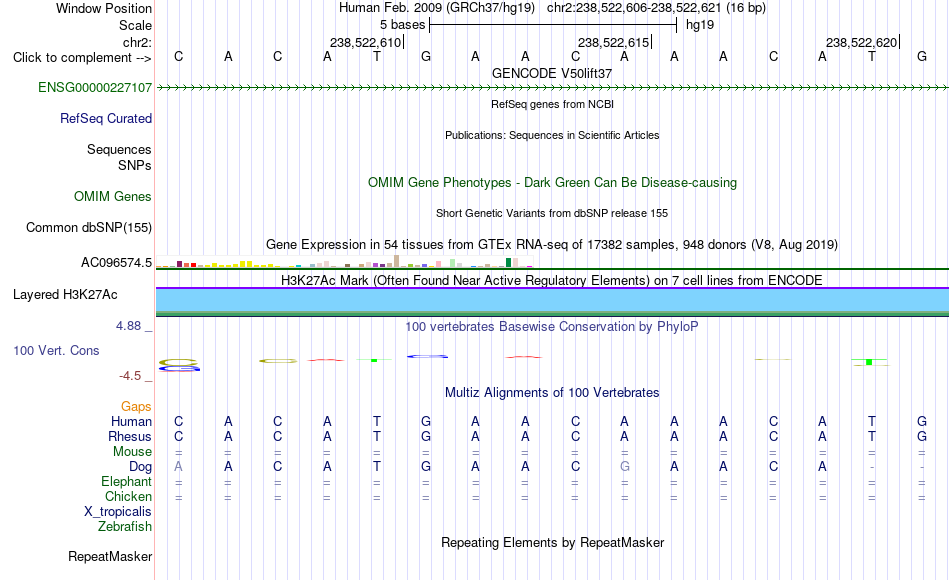Screen dimensions: 950x580
Task: Click the GTEx Gene Expression title text
Action: point(552,245)
